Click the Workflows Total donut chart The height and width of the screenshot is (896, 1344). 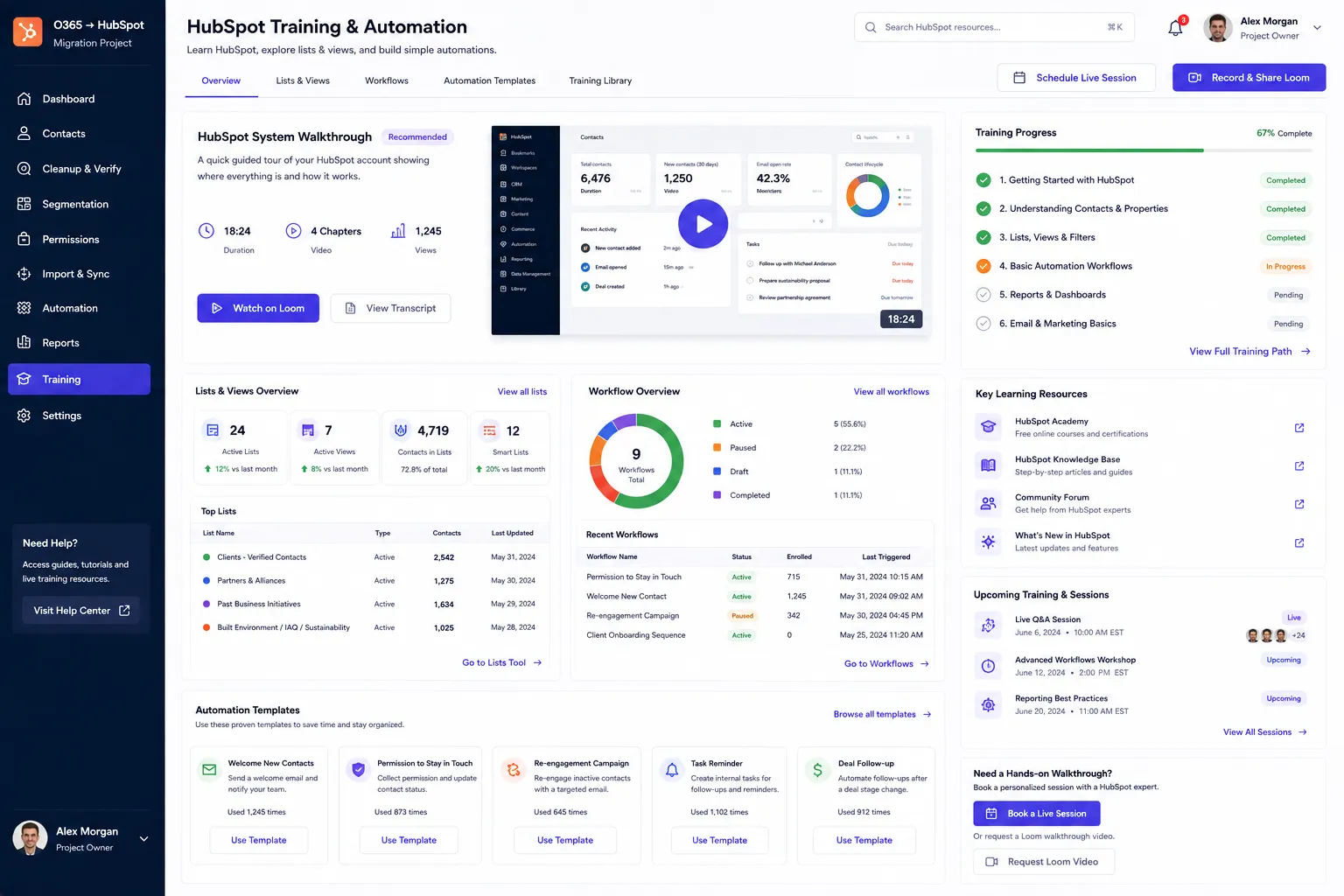[x=636, y=461]
